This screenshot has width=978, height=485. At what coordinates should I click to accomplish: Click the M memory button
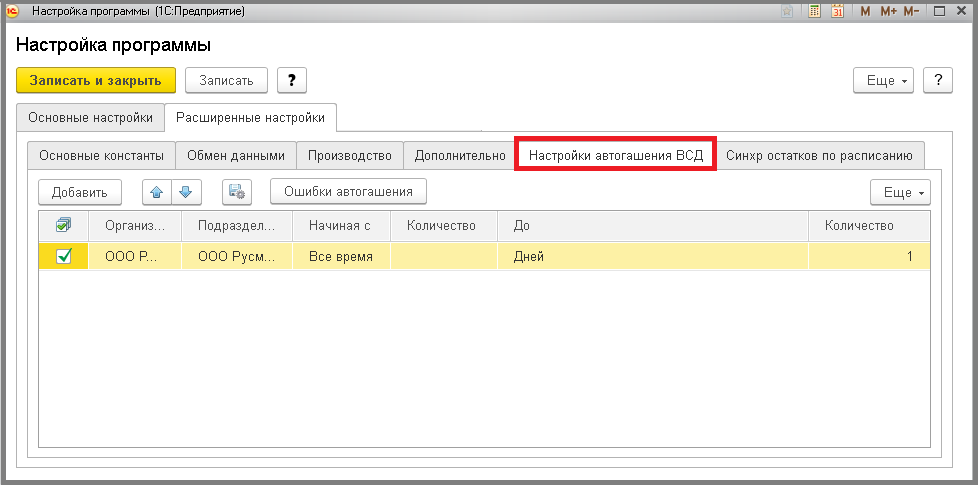pos(864,11)
